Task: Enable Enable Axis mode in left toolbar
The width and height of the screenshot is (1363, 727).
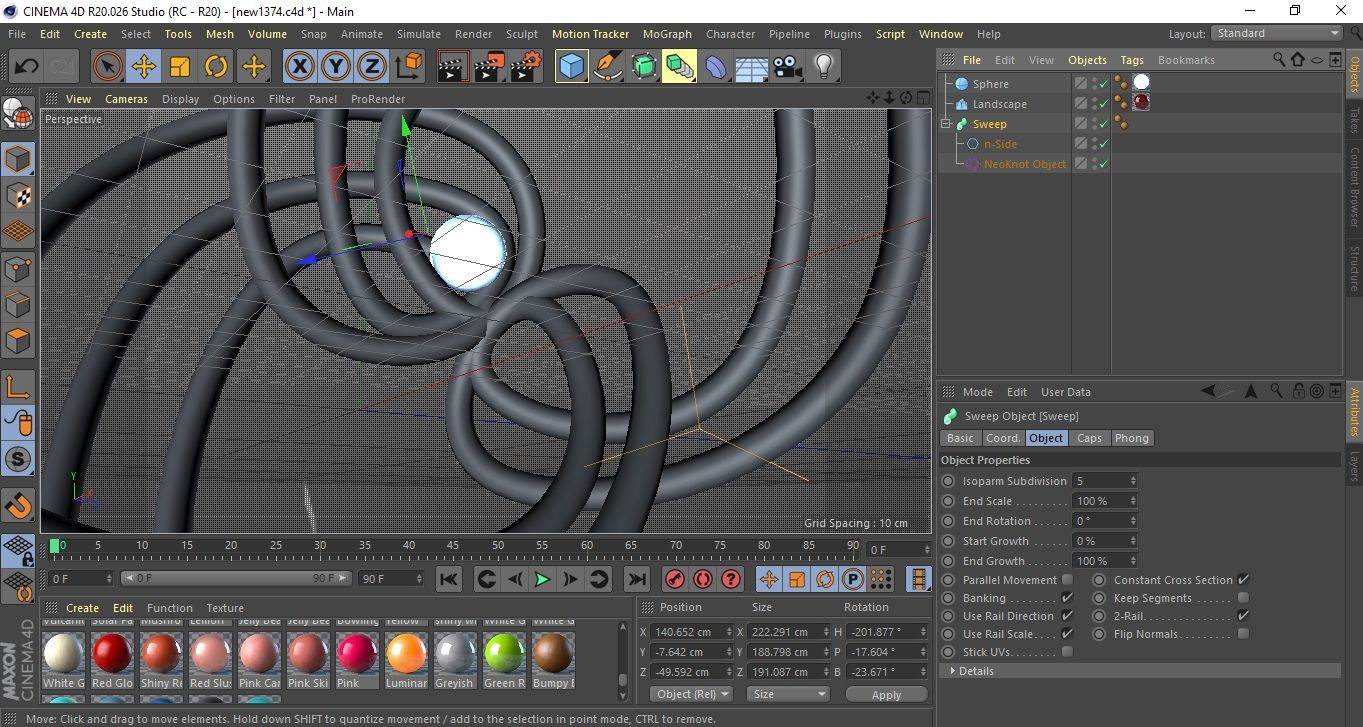Action: click(x=19, y=387)
